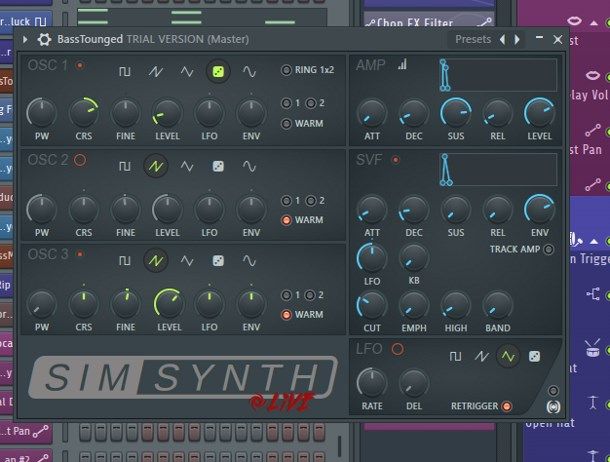Click the speaker icon below LFO panel

pos(553,407)
